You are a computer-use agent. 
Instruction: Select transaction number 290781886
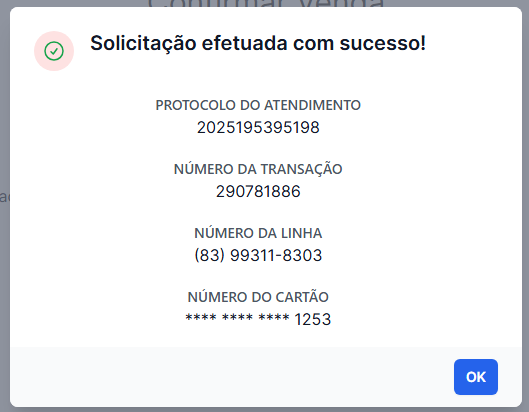pos(258,191)
